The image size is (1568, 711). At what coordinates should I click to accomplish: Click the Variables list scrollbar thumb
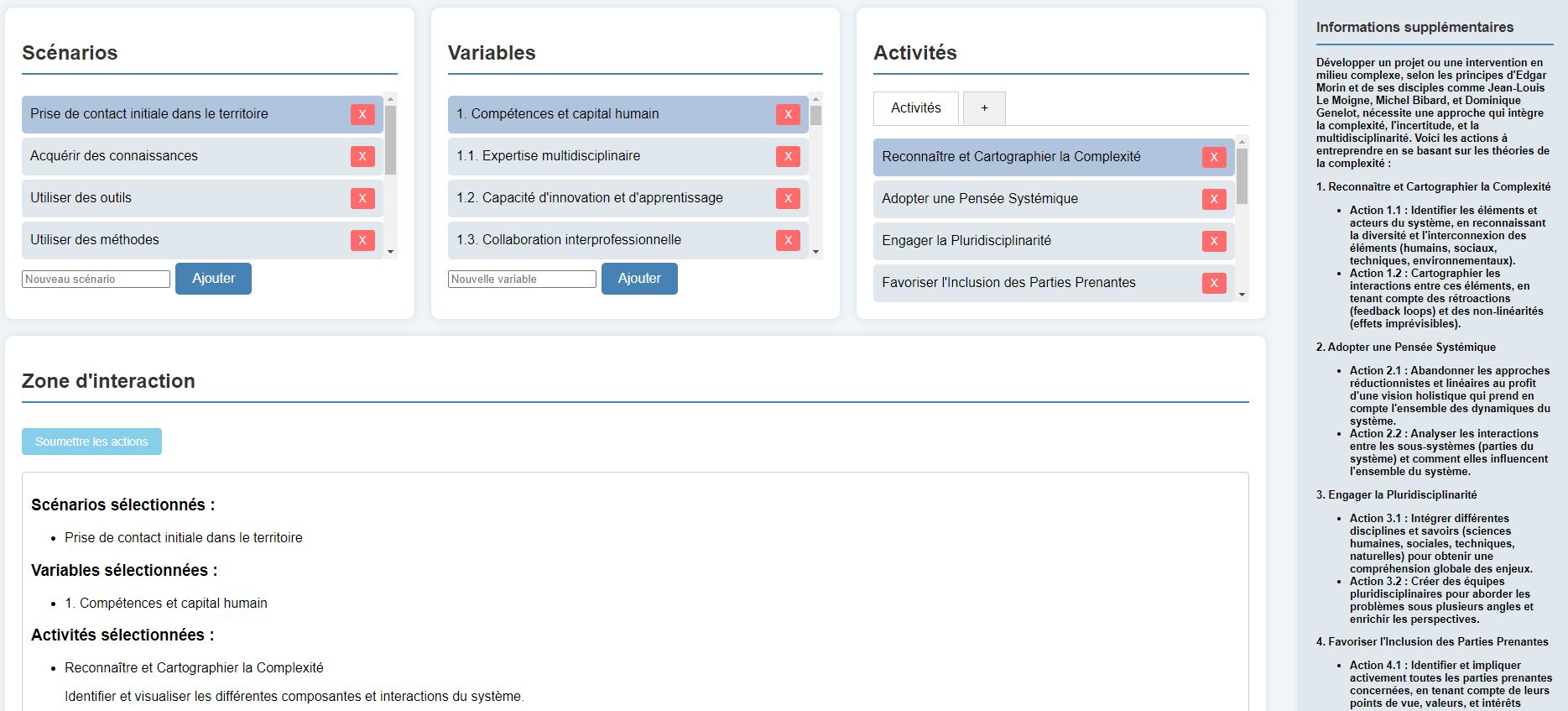click(x=816, y=116)
